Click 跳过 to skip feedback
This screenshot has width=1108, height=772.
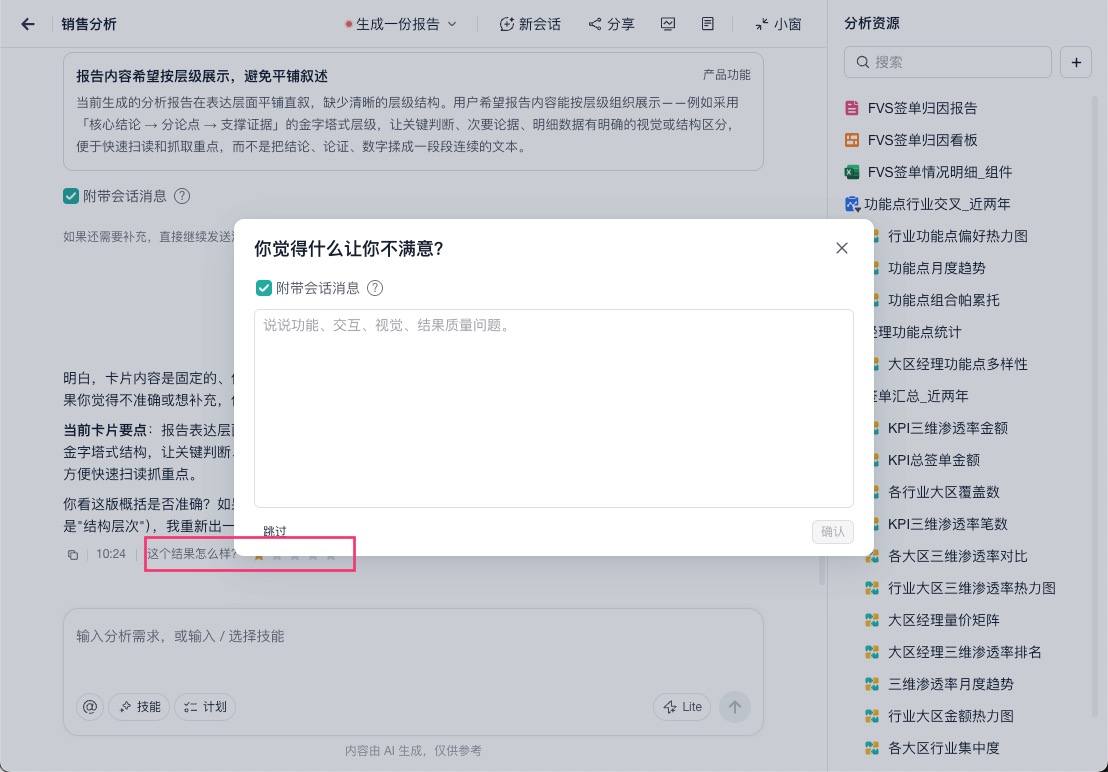(x=275, y=531)
